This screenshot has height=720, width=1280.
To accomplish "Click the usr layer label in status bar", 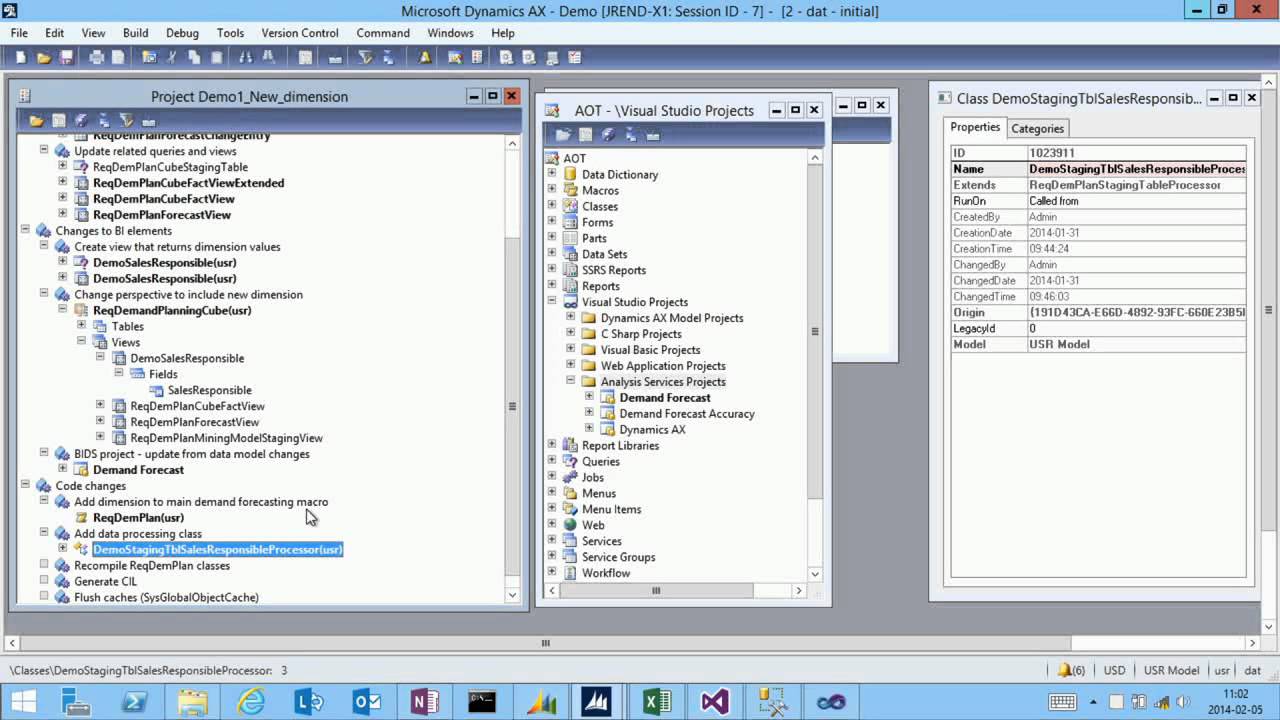I will pyautogui.click(x=1221, y=671).
